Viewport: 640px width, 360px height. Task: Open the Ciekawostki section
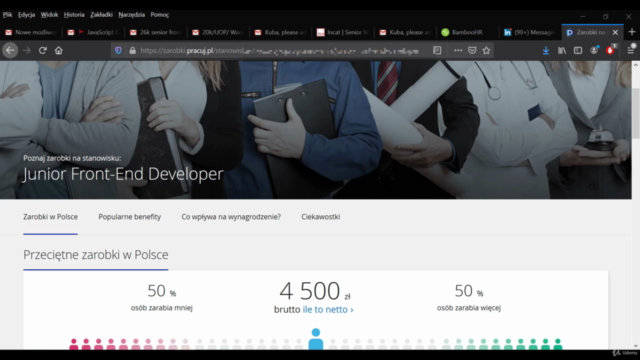[320, 217]
